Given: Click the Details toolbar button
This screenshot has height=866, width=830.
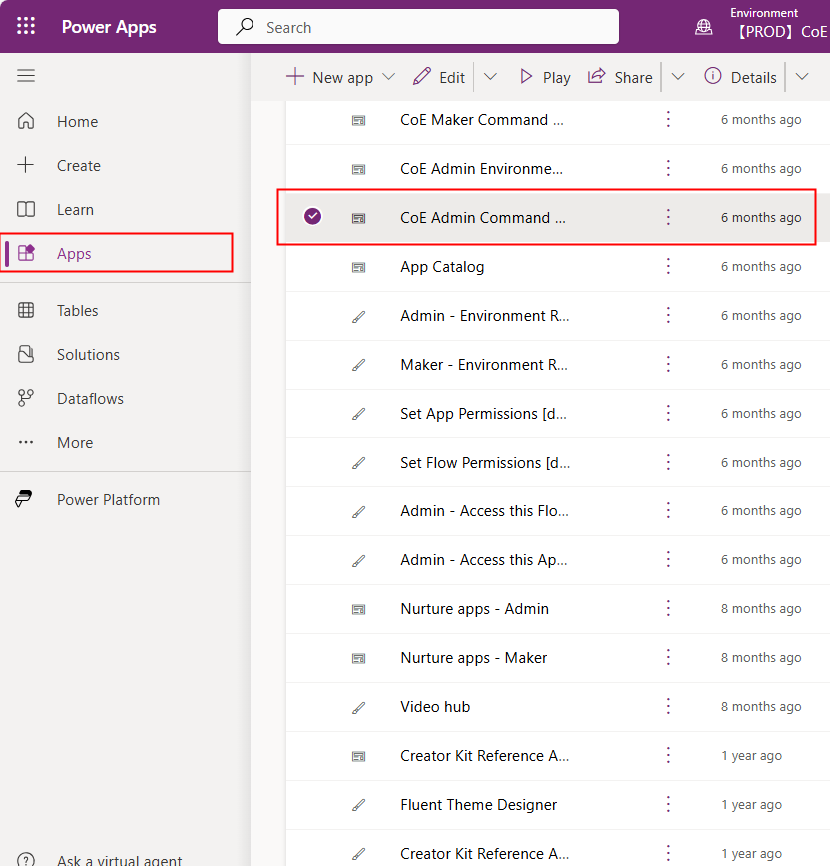Looking at the screenshot, I should [740, 77].
